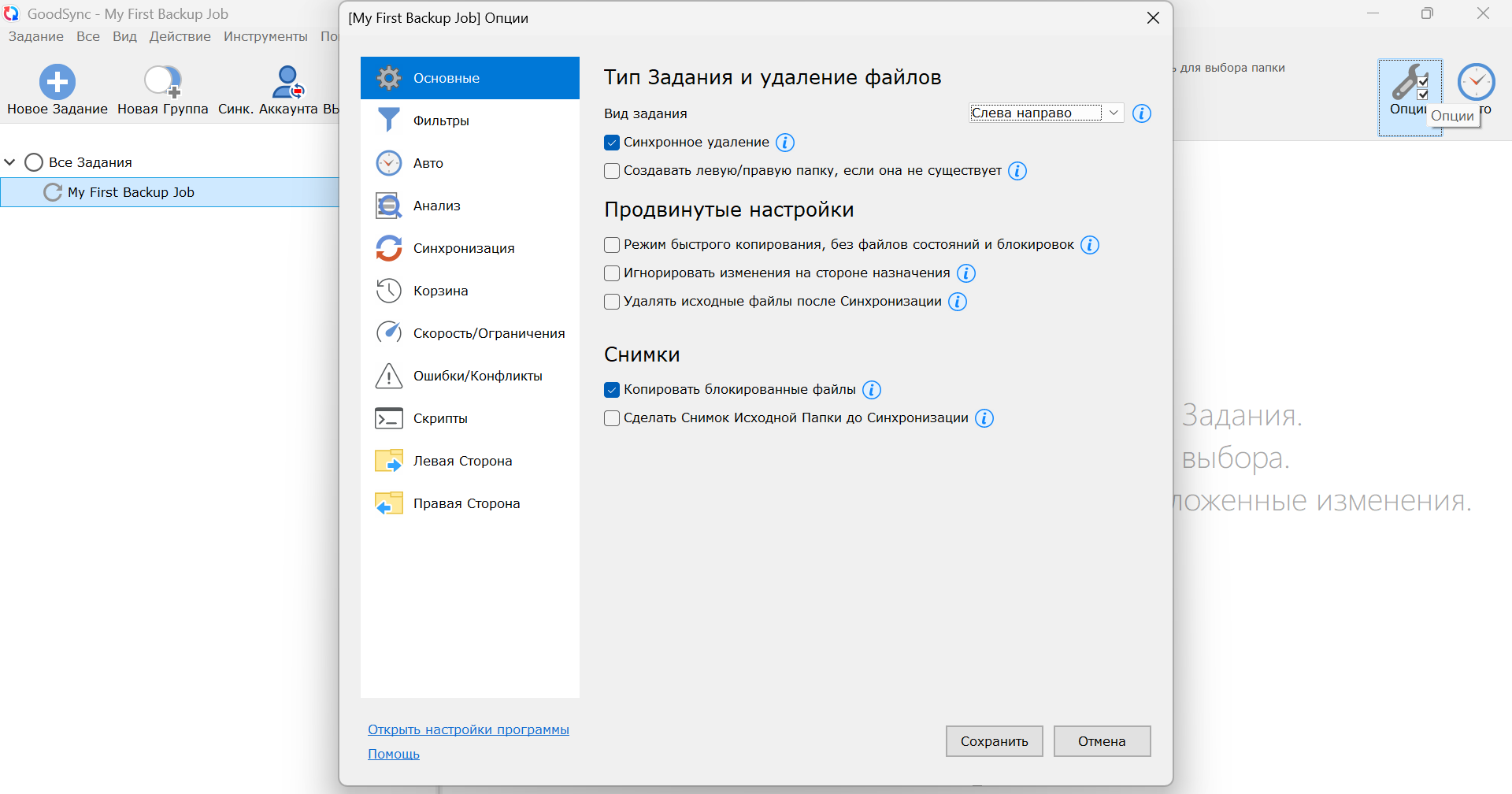Select My First Backup Job item
This screenshot has height=794, width=1512.
(131, 192)
